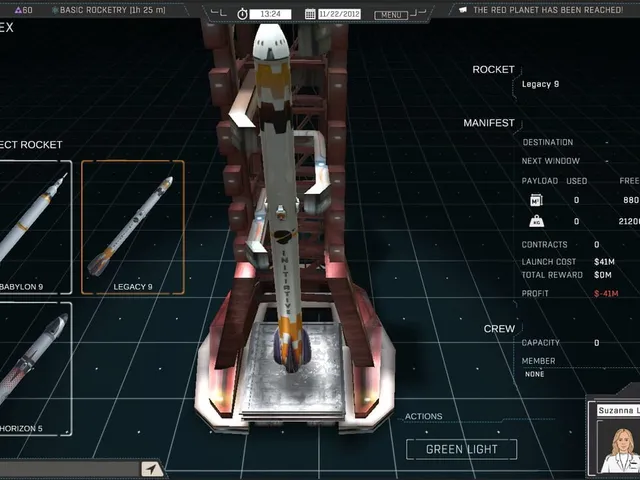This screenshot has height=480, width=640.
Task: Click the 13:24 time display field
Action: (x=270, y=14)
